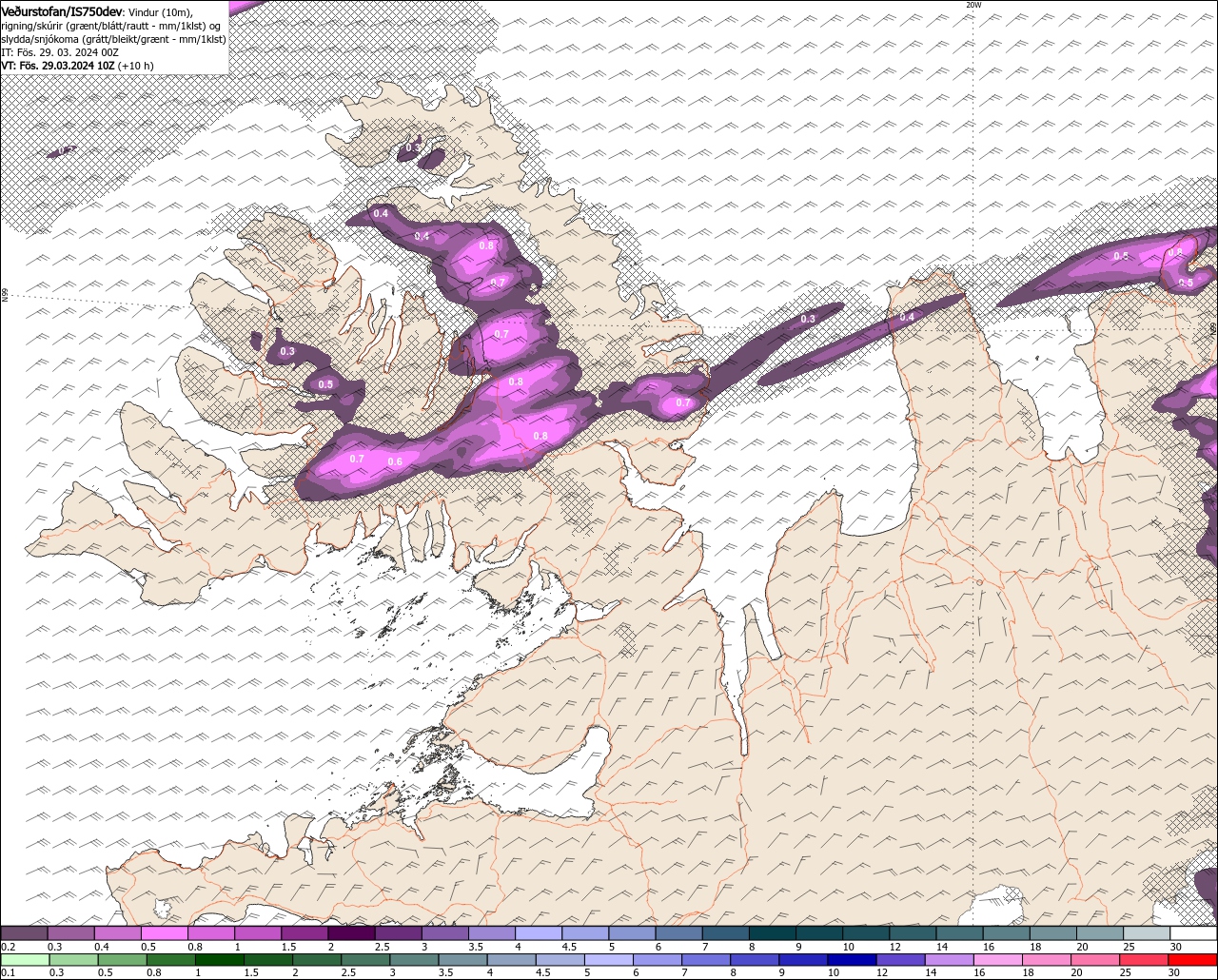Image resolution: width=1218 pixels, height=980 pixels.
Task: Click the 'Veðurstofan/IS750dev' title text
Action: (61, 10)
